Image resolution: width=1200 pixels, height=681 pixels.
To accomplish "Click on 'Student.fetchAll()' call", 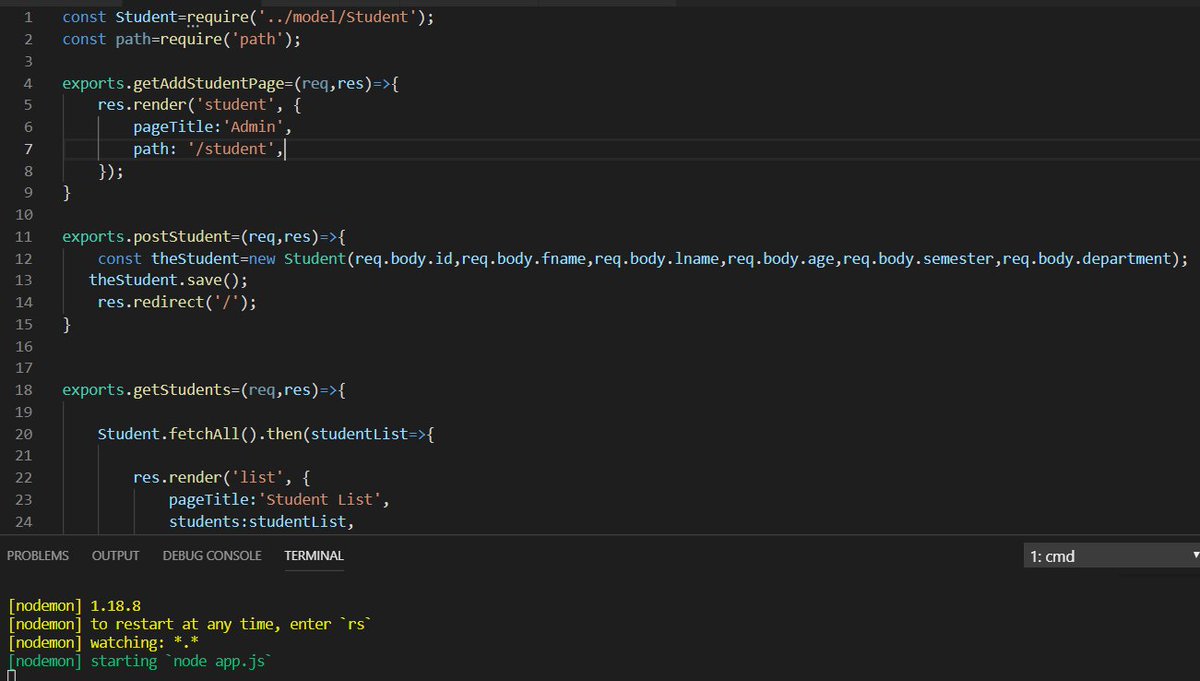I will (x=177, y=434).
